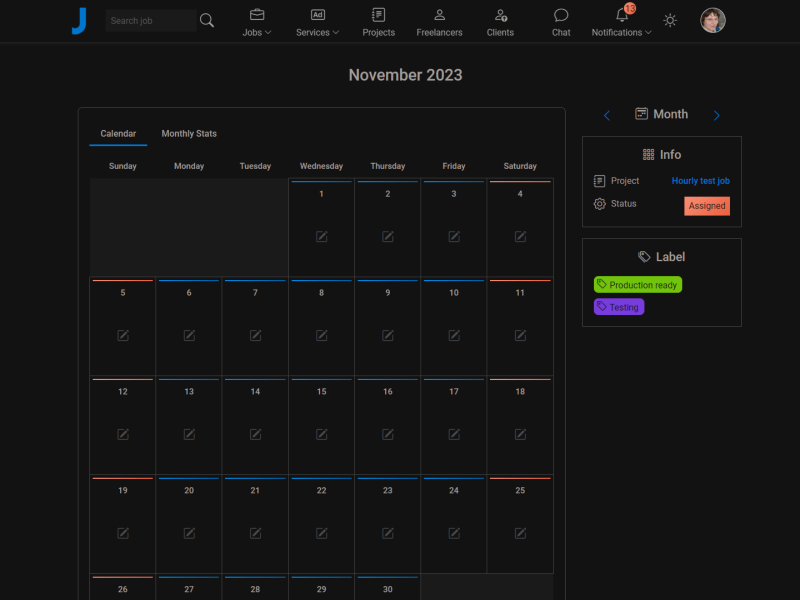
Task: Click the search magnifier icon
Action: (207, 20)
